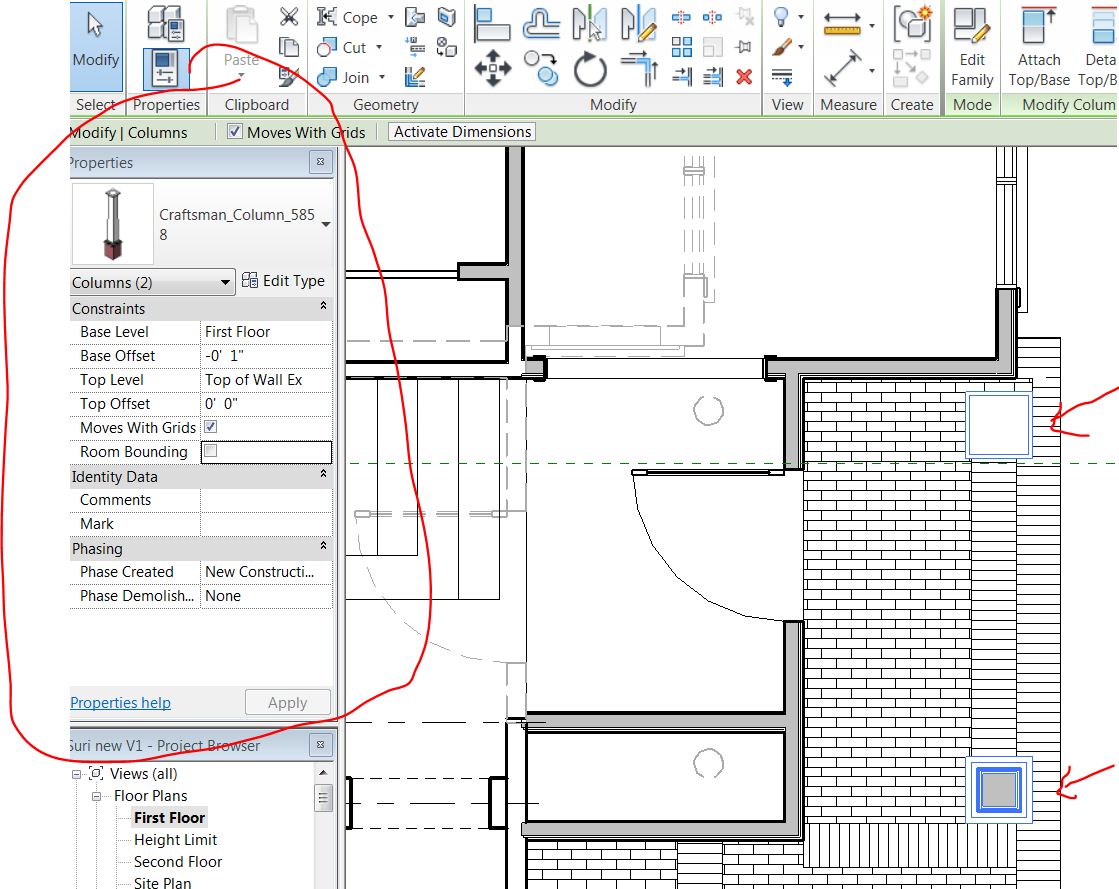
Task: Enable the Room Bounding checkbox
Action: click(211, 451)
